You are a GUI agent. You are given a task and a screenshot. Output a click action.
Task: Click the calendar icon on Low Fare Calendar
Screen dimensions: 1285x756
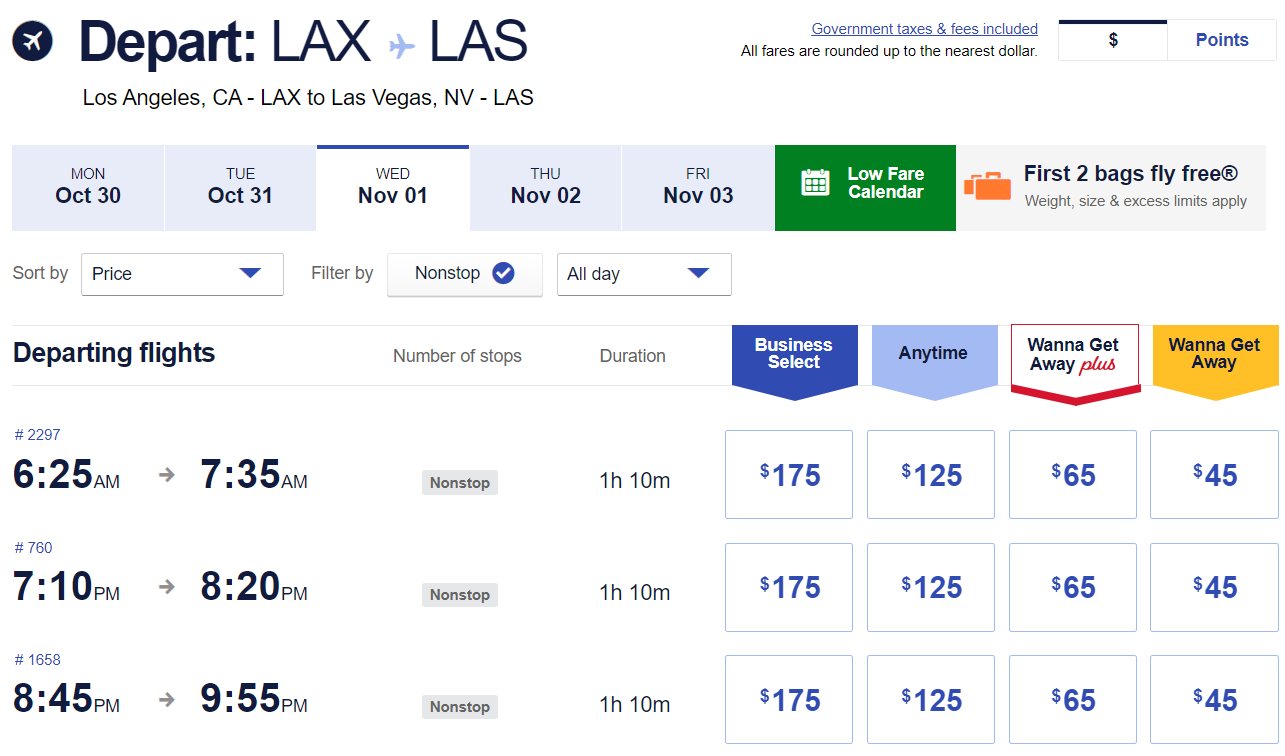point(815,184)
